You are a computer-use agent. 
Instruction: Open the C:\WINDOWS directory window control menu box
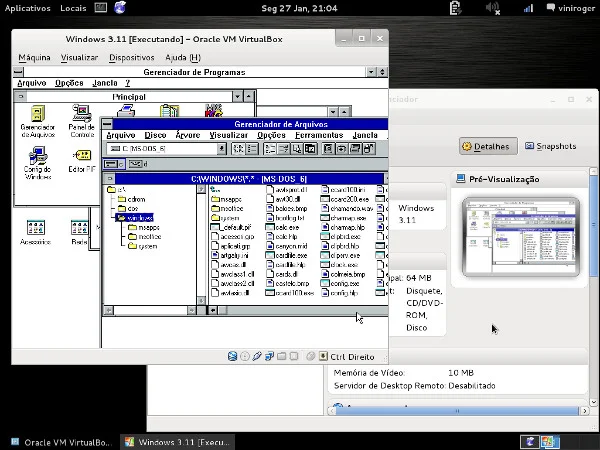(110, 179)
